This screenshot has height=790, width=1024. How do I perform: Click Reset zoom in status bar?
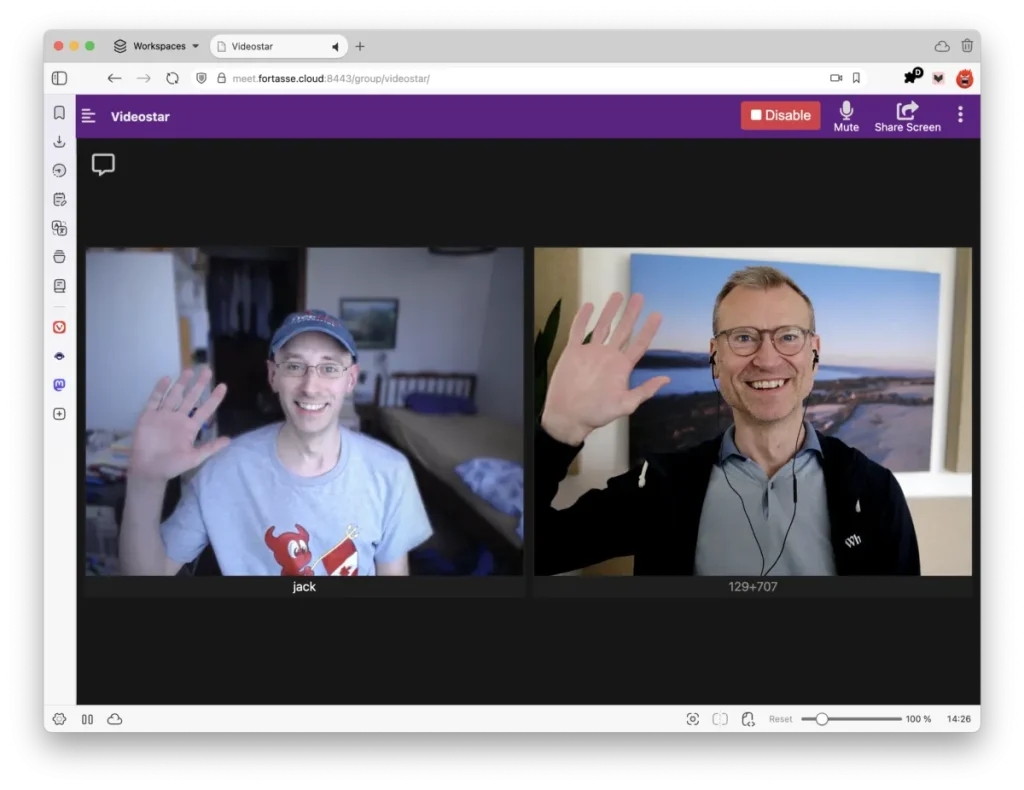pyautogui.click(x=780, y=719)
